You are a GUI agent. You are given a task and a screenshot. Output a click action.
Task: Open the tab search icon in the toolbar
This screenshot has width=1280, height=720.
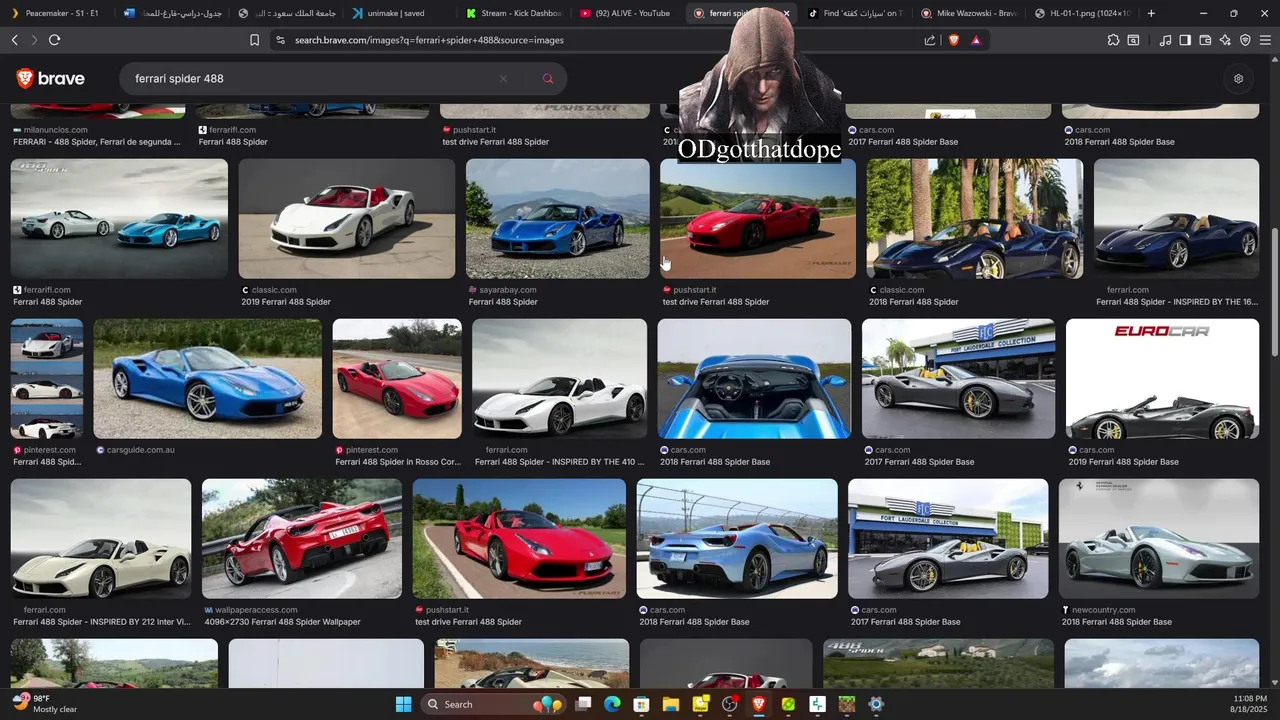(x=1133, y=40)
